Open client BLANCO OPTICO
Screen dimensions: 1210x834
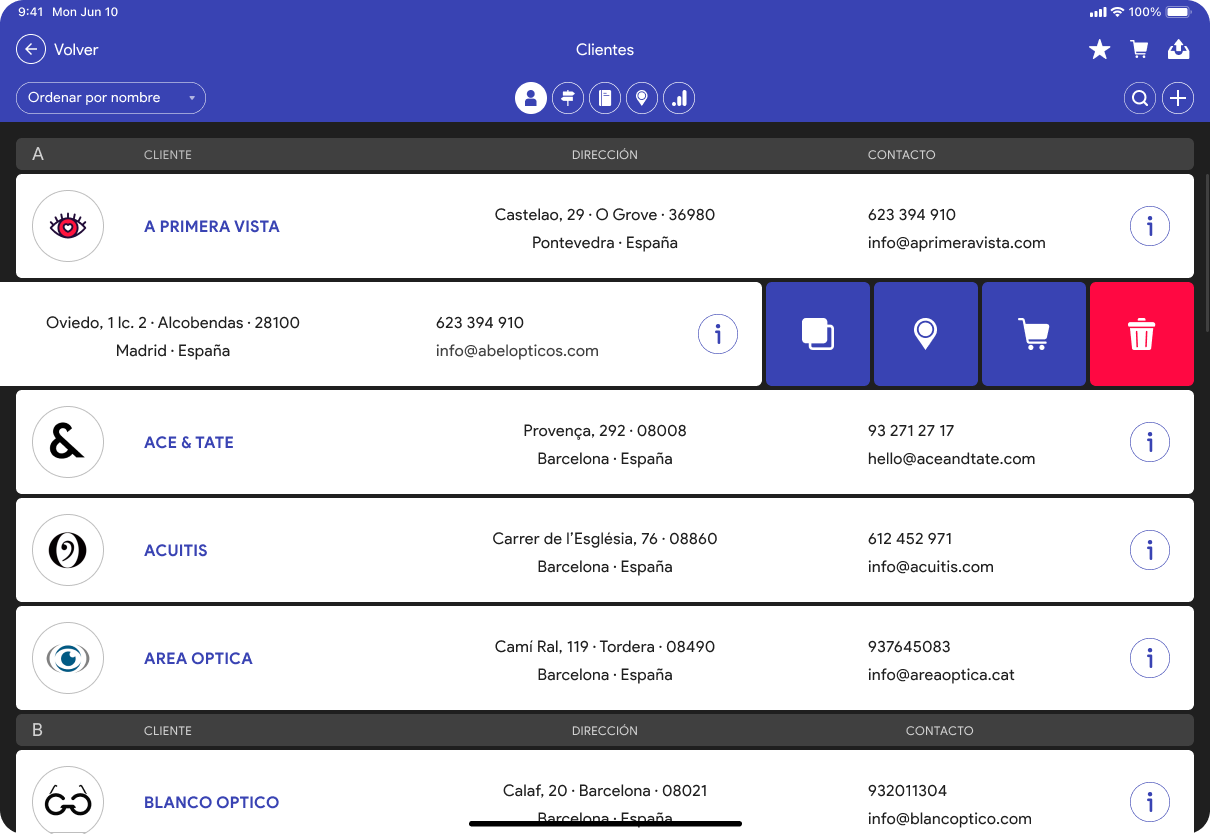coord(212,802)
